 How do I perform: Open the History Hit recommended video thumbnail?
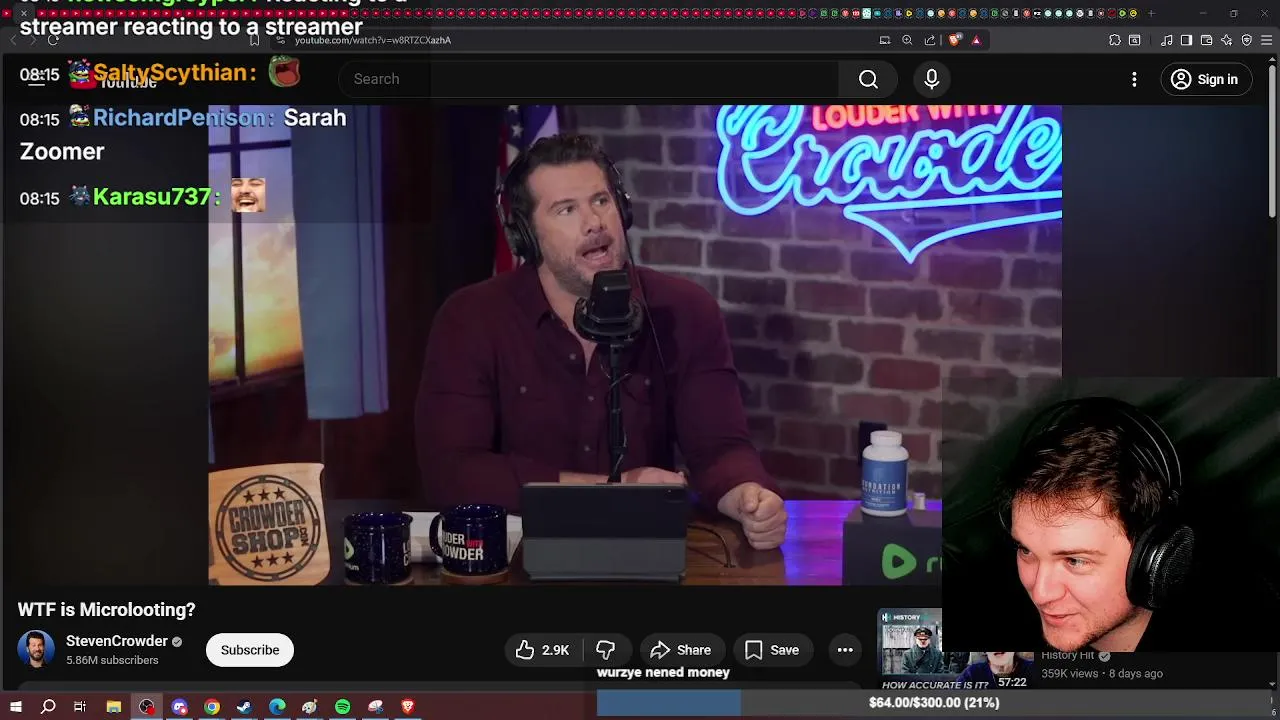coord(955,650)
